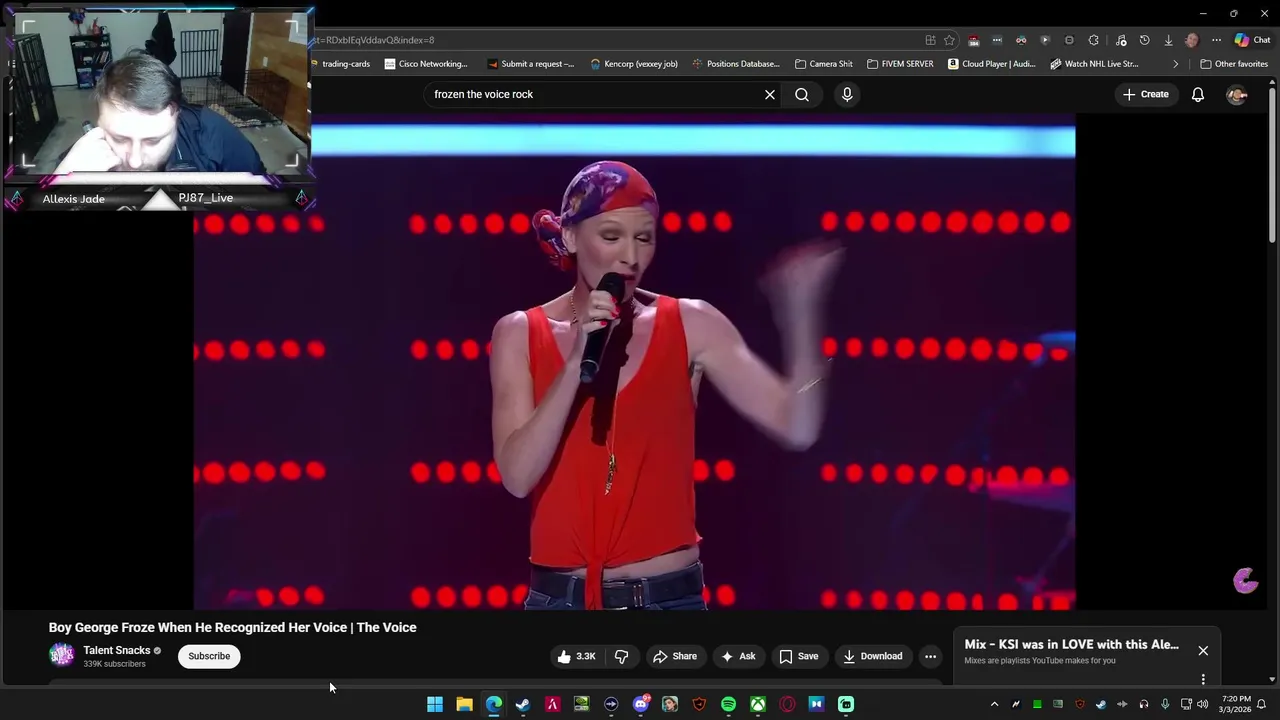Click the split screen icon in address bar
Image resolution: width=1280 pixels, height=720 pixels.
point(930,40)
